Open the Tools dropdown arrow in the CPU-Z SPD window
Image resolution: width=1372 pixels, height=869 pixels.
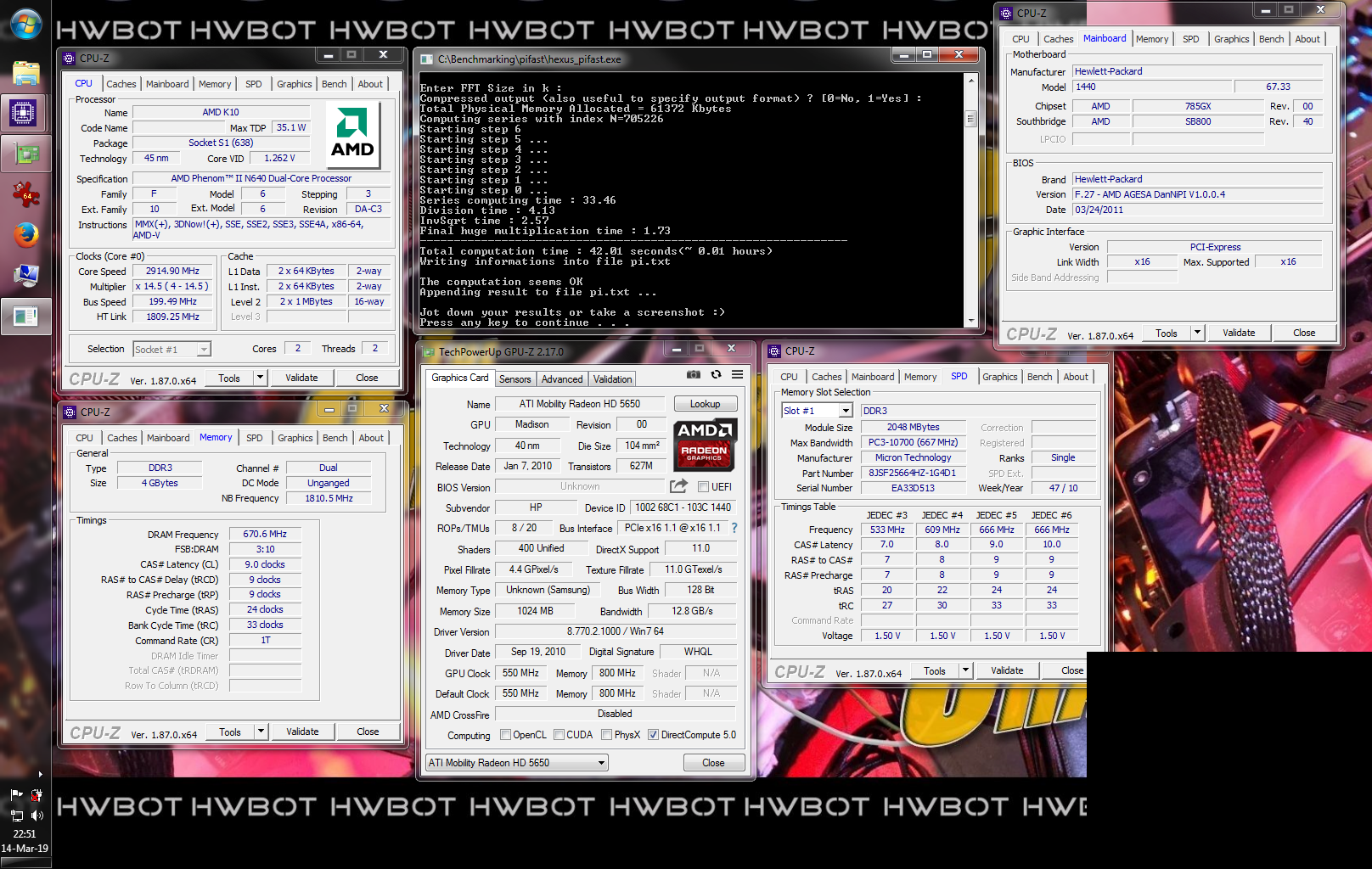click(965, 670)
